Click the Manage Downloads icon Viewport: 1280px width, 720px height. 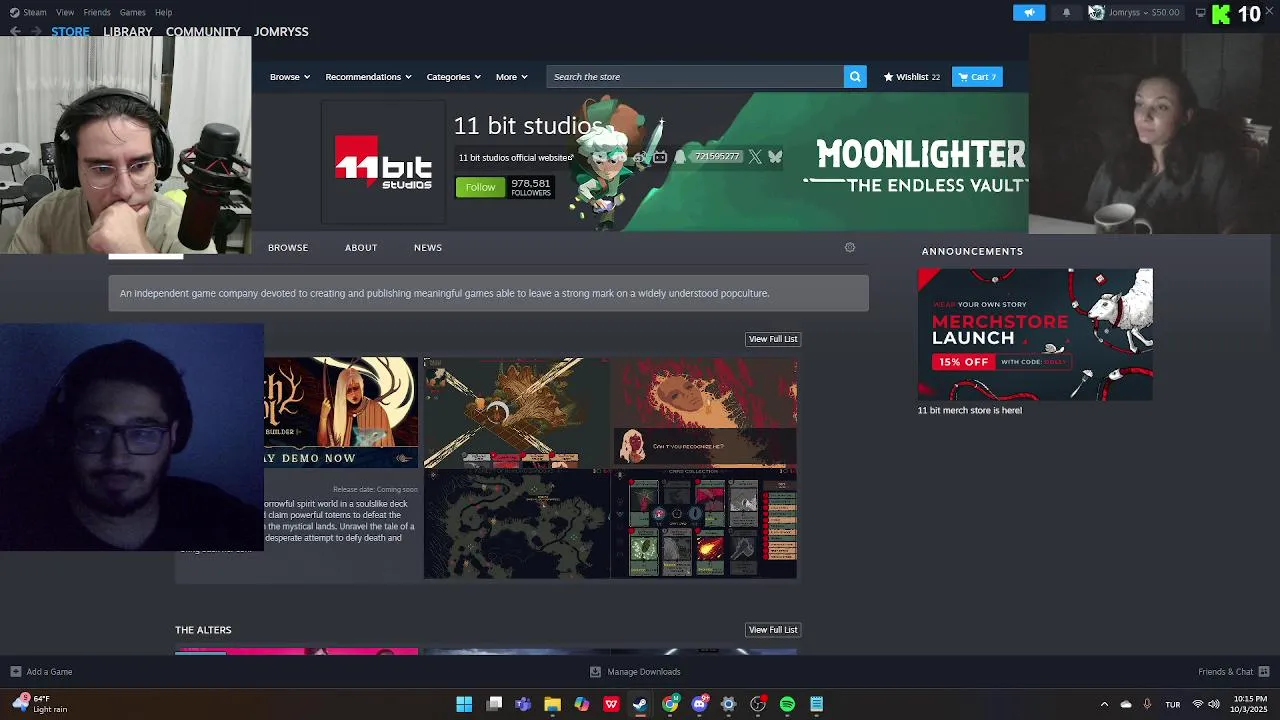pyautogui.click(x=595, y=672)
